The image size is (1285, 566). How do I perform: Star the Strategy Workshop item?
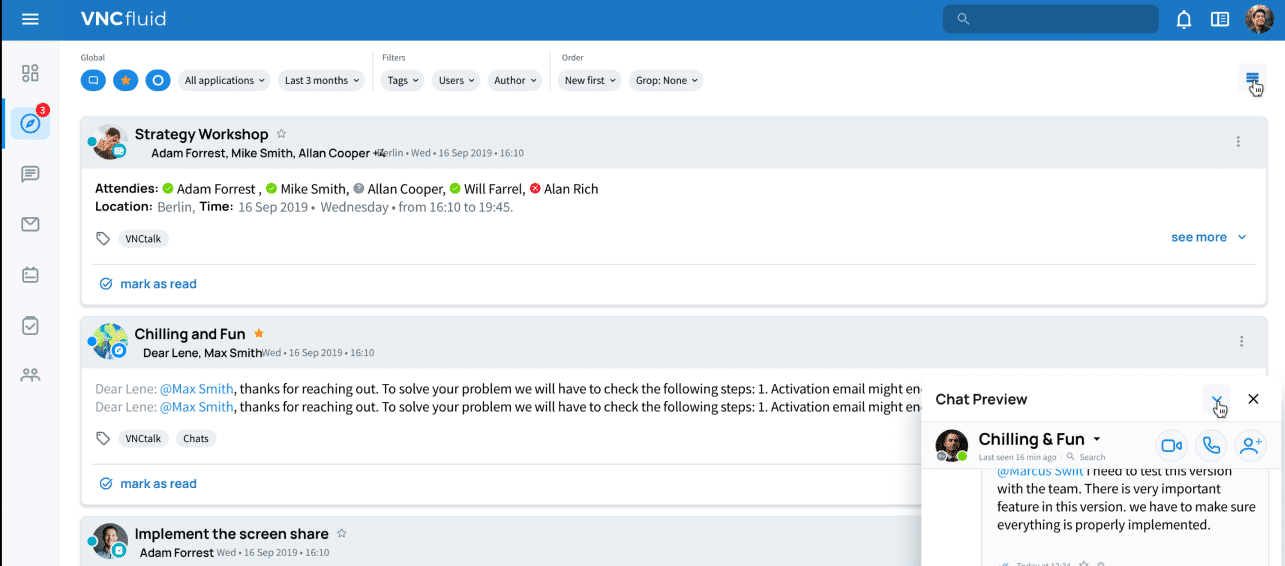click(281, 134)
